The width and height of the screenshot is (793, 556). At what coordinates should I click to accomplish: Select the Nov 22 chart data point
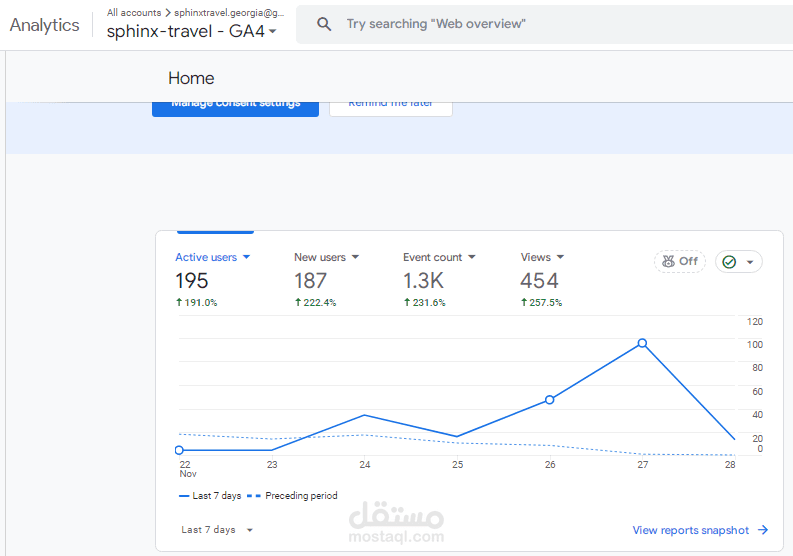[x=179, y=450]
